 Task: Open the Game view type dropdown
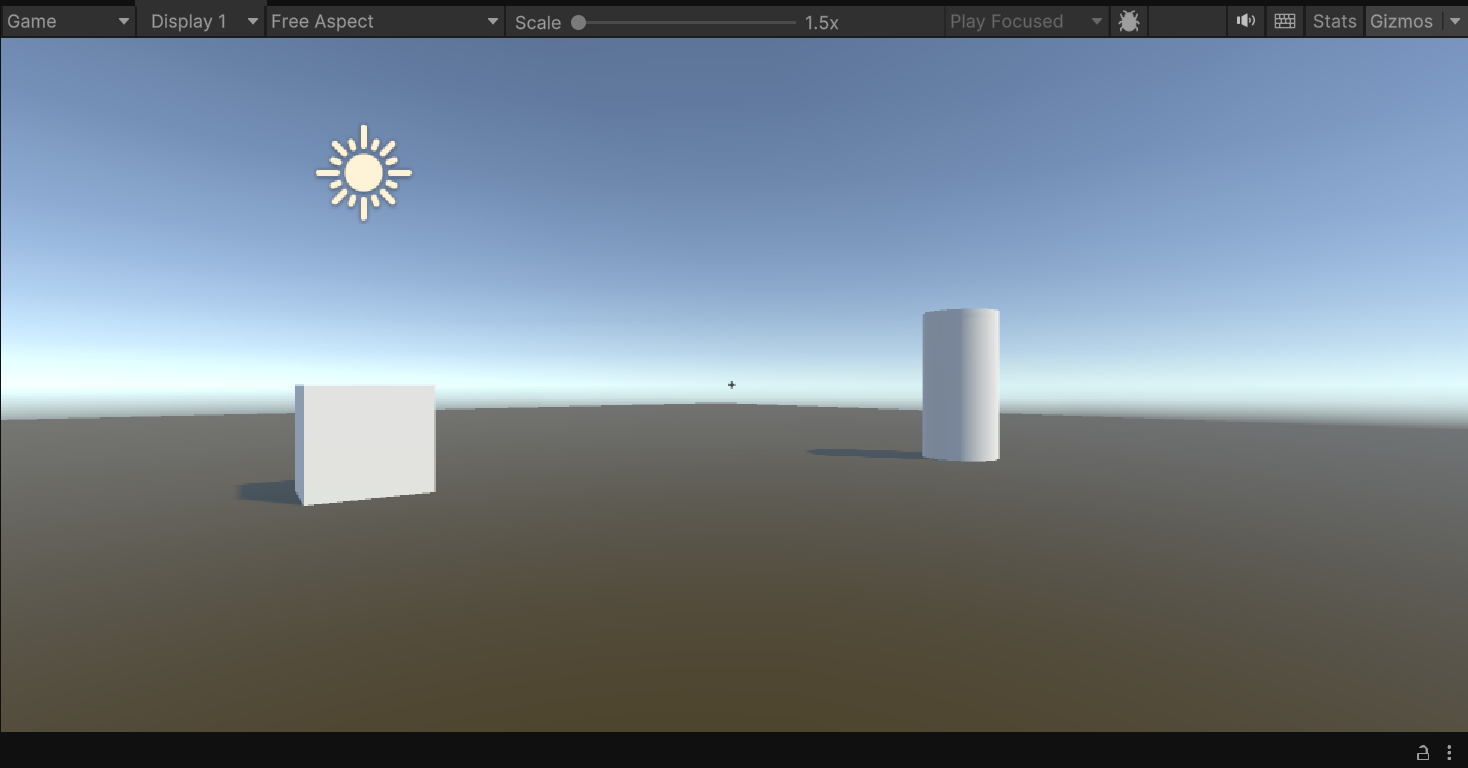68,21
